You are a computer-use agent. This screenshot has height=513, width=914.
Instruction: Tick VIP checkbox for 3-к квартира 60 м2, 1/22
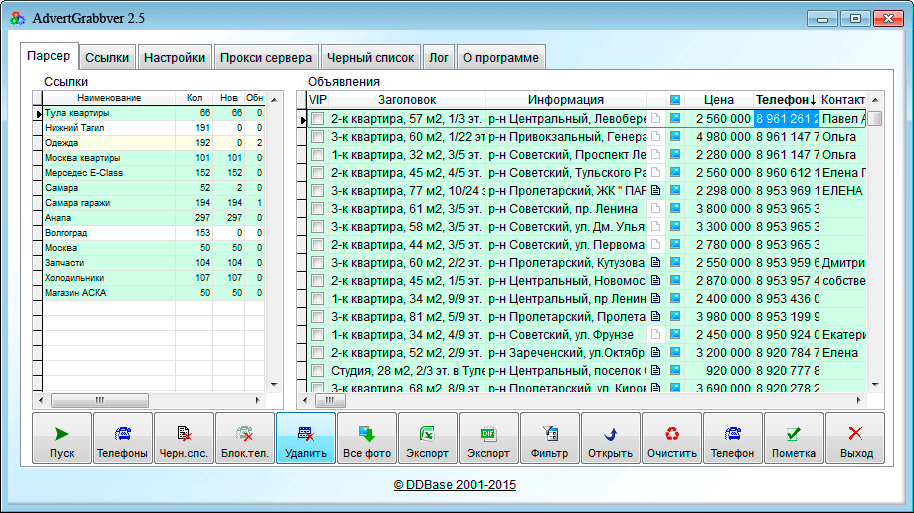(x=318, y=137)
